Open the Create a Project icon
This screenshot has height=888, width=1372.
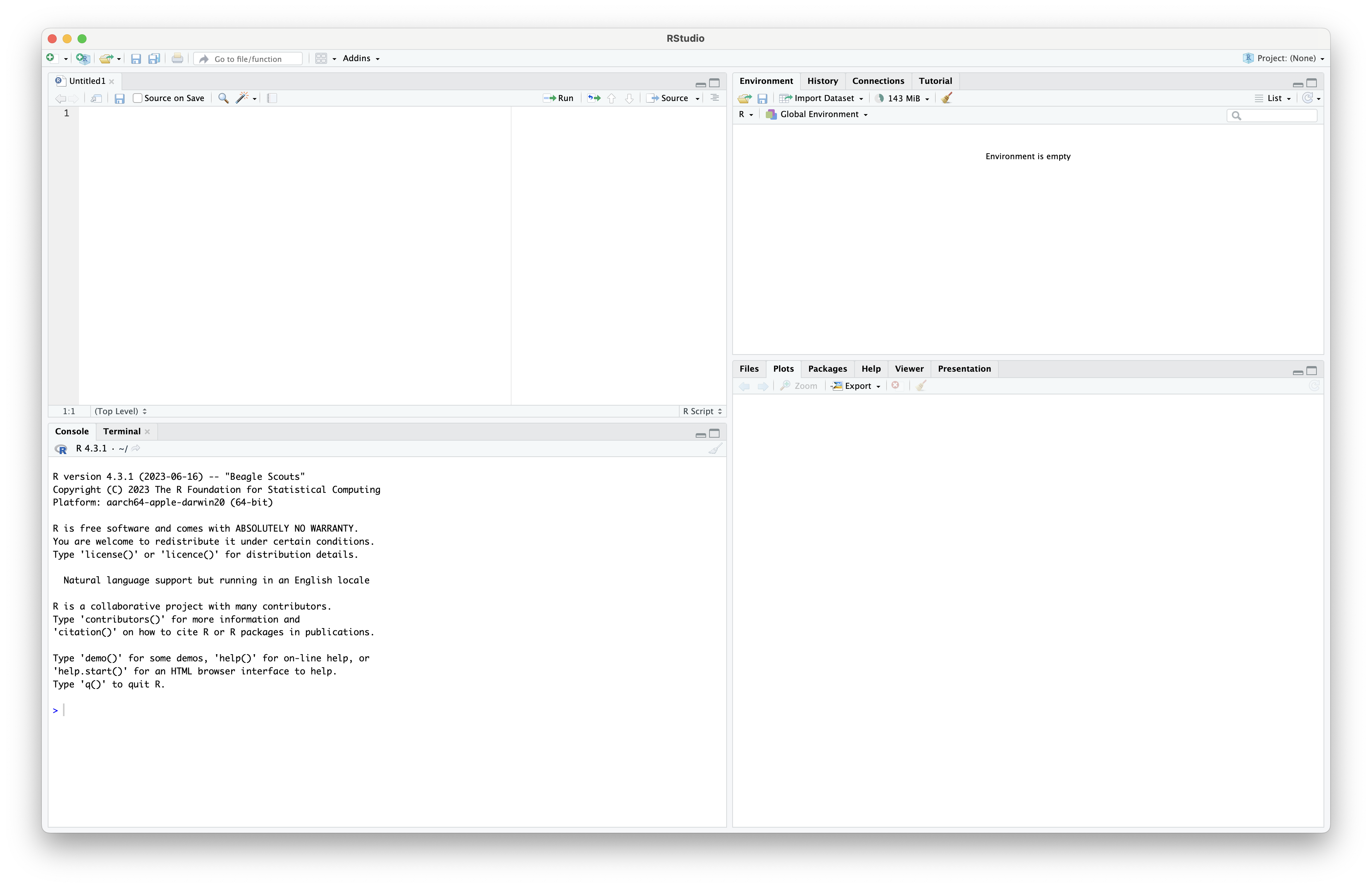click(83, 58)
